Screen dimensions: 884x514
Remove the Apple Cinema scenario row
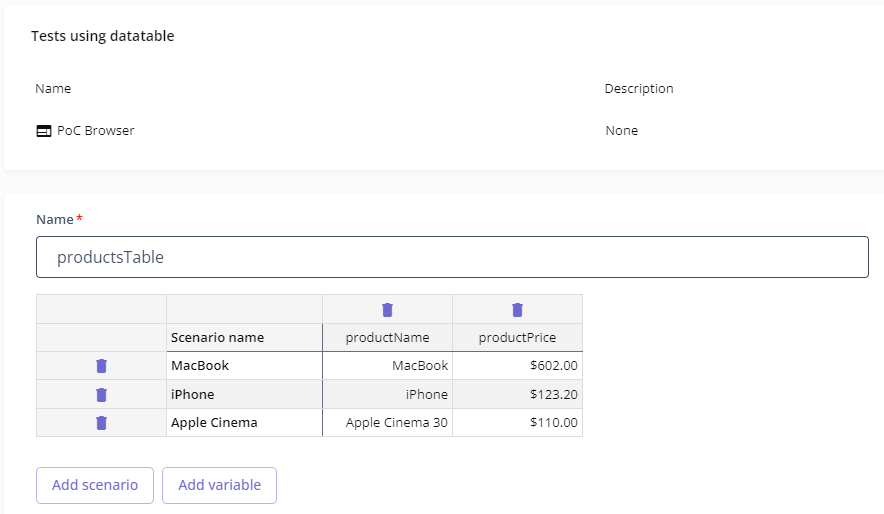[x=101, y=423]
